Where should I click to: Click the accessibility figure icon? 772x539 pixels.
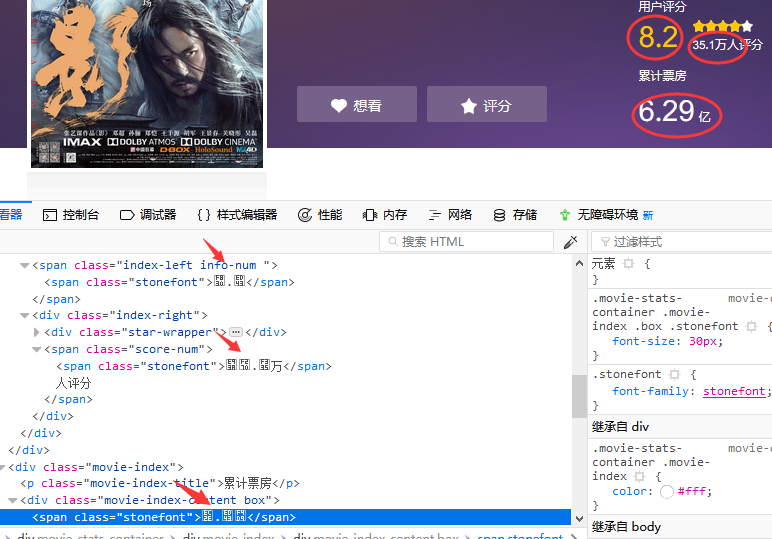565,215
